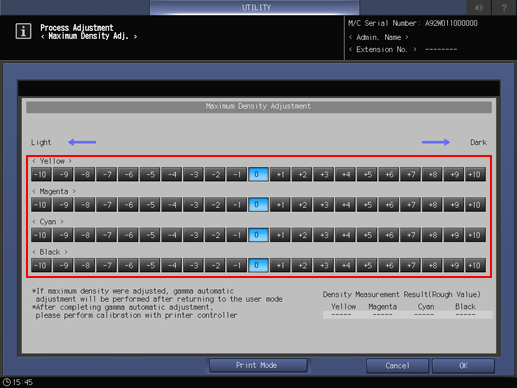Set Yellow density to +7
The image size is (517, 388).
click(x=410, y=174)
